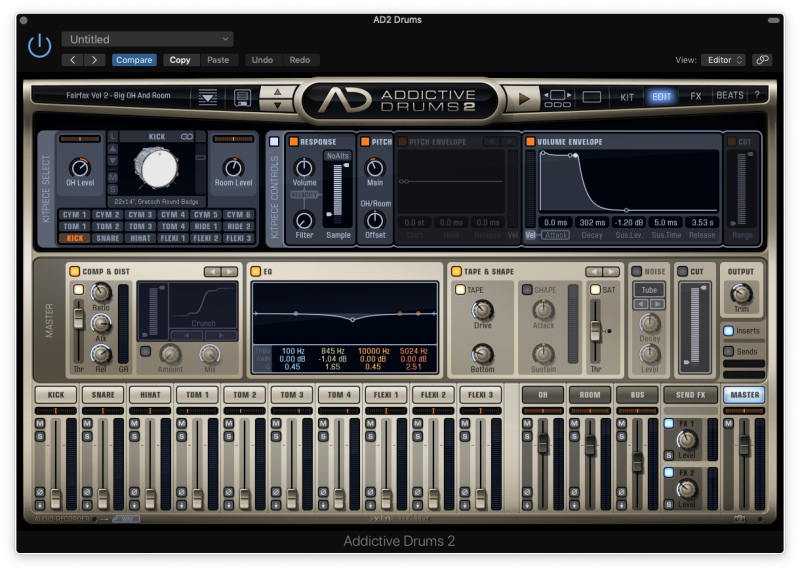
Task: Click the compressor Threshold slider
Action: pos(78,317)
